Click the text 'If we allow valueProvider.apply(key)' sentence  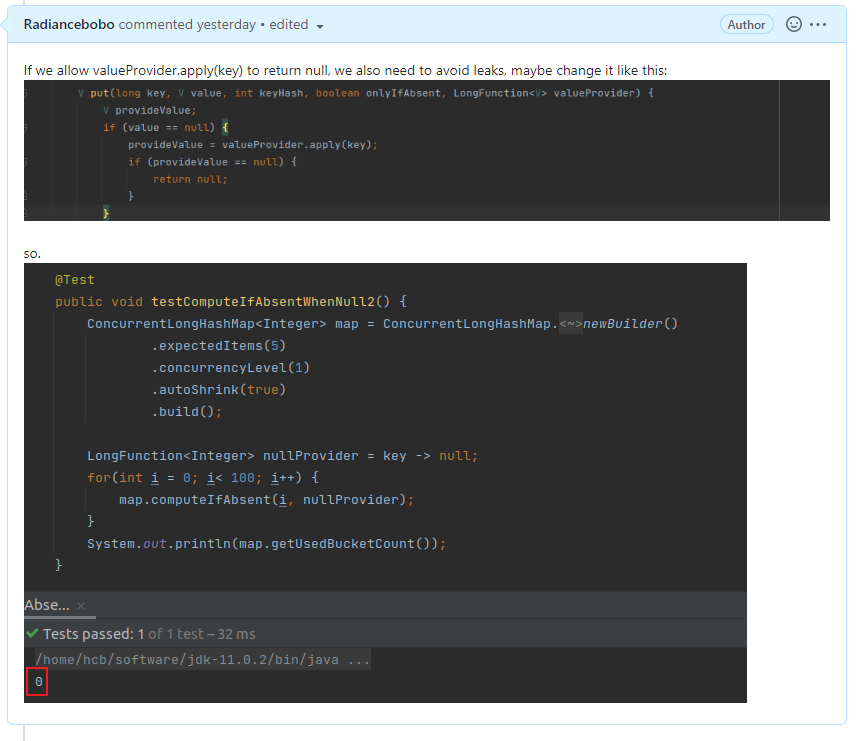(345, 71)
